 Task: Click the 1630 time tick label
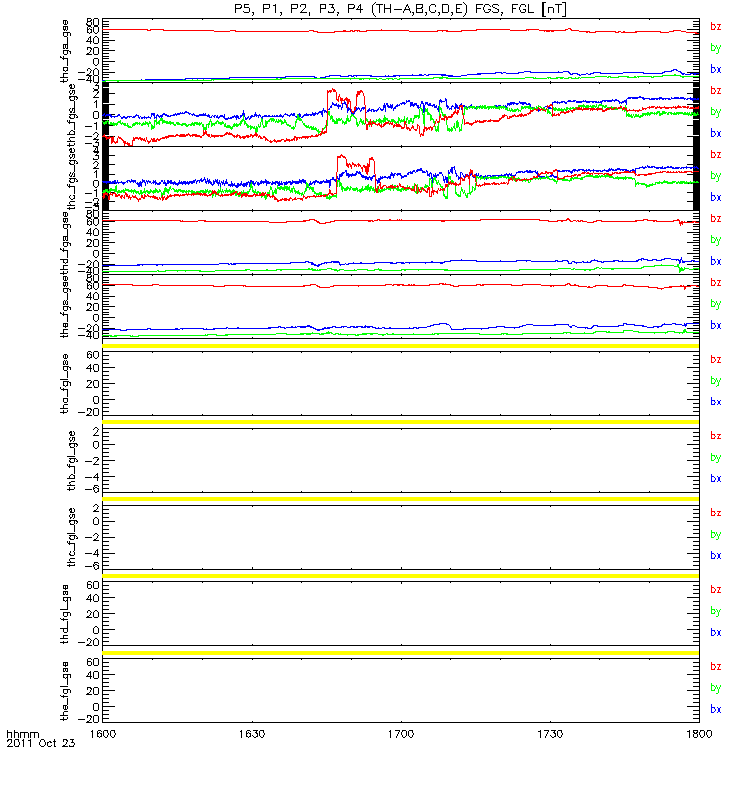click(252, 734)
